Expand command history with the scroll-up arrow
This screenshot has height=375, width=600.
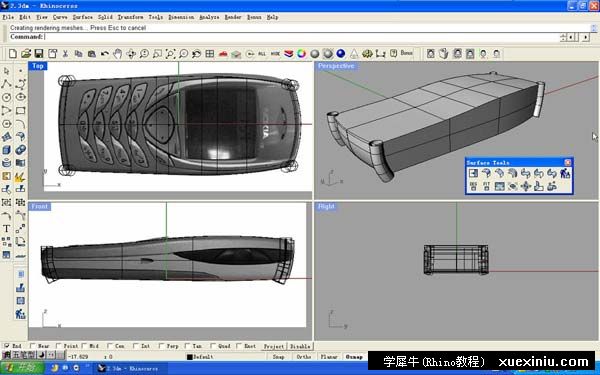coord(593,26)
